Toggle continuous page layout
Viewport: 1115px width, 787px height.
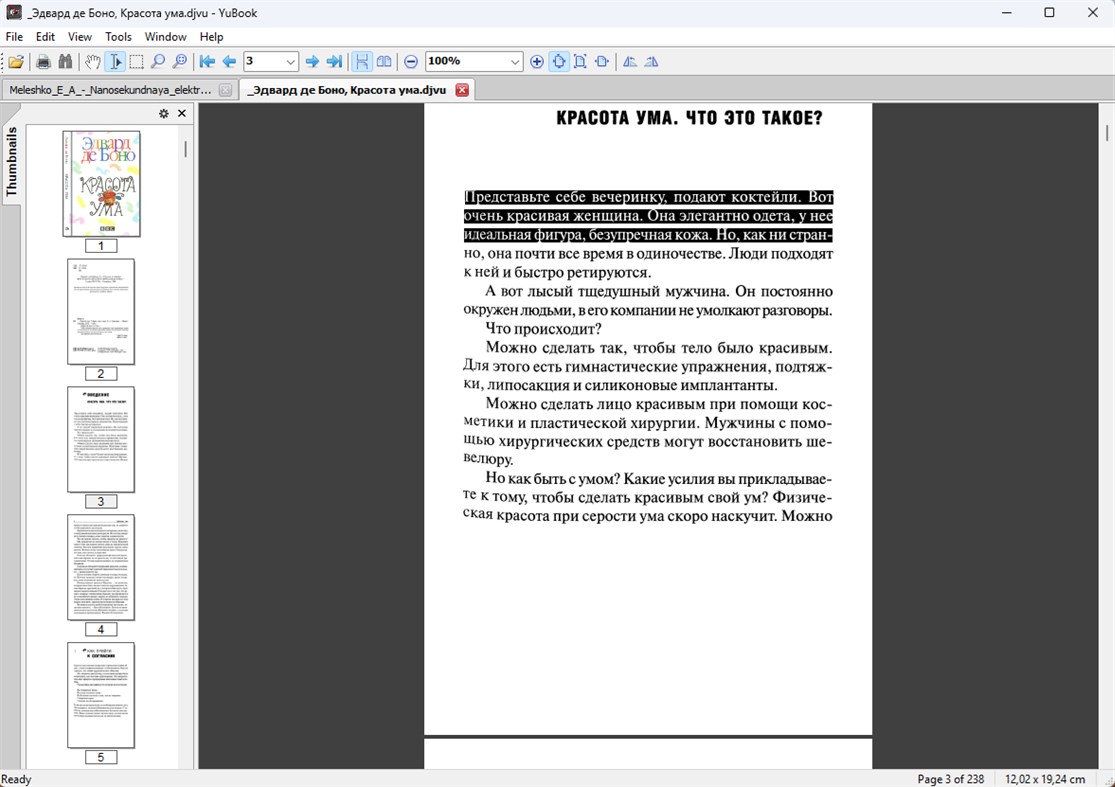pyautogui.click(x=362, y=62)
